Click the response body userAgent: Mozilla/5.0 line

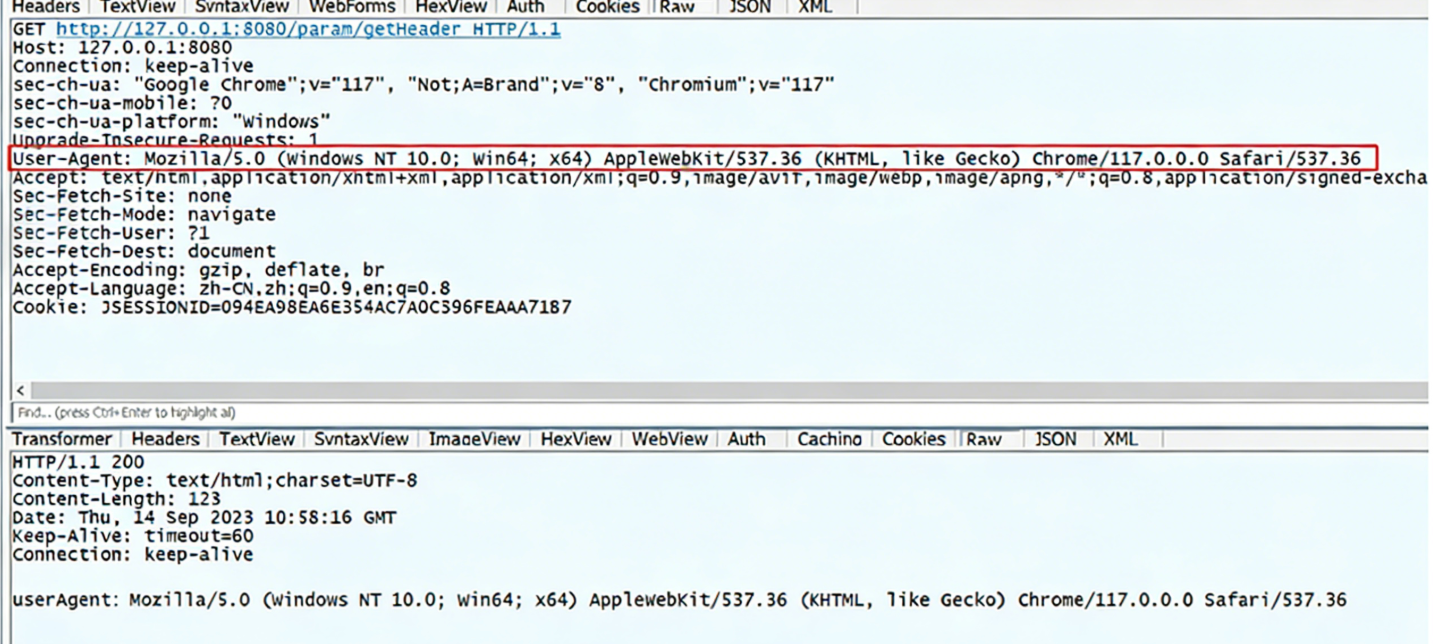click(x=680, y=600)
